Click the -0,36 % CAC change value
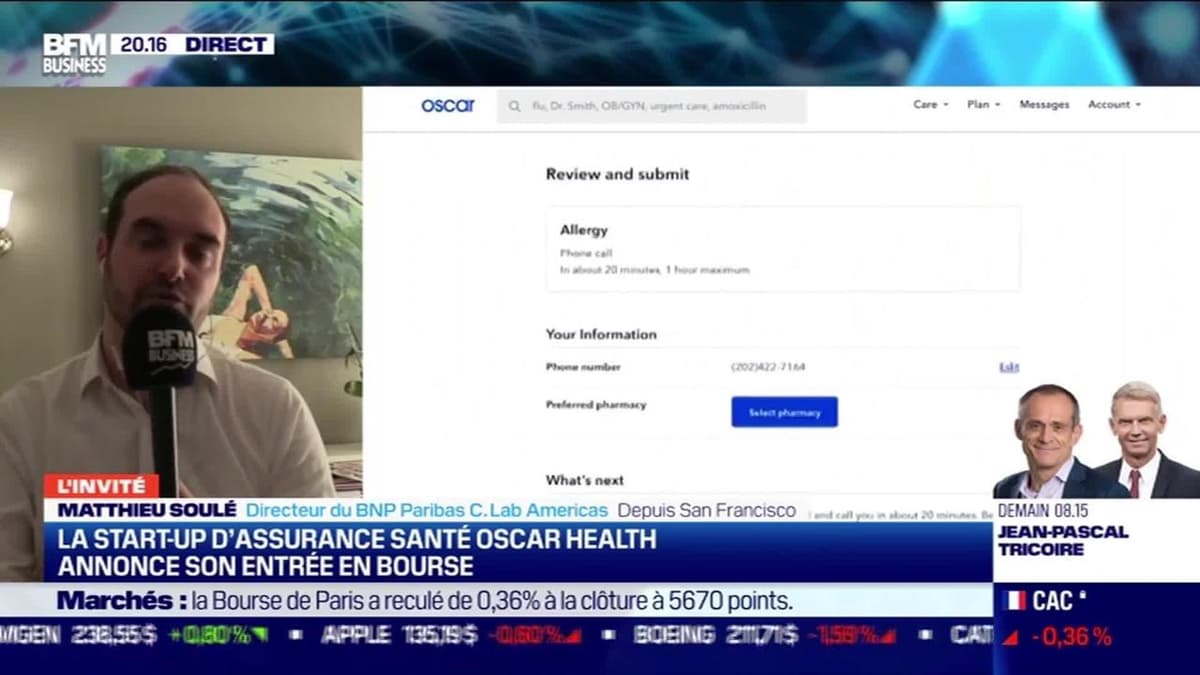Image resolution: width=1200 pixels, height=675 pixels. tap(1074, 636)
